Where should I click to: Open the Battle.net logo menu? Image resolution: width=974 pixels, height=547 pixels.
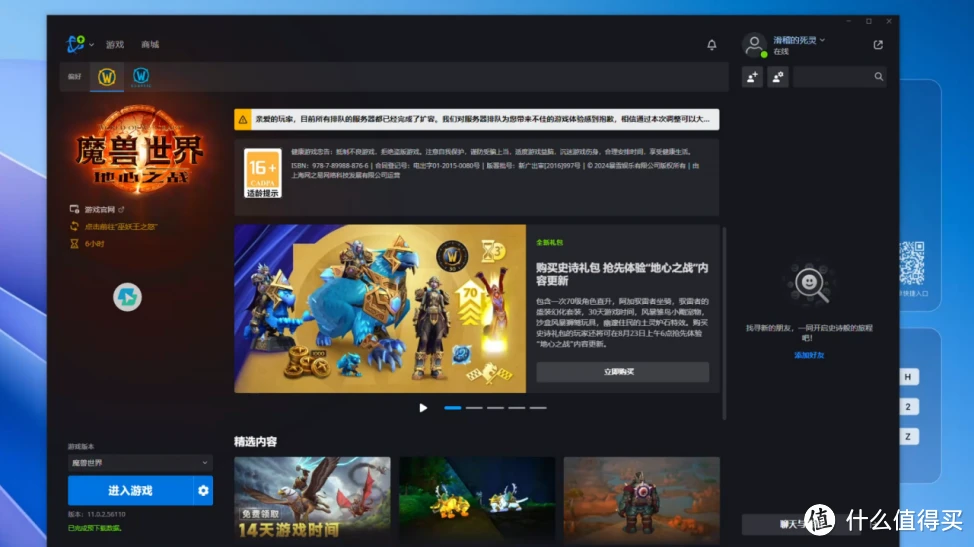[76, 44]
